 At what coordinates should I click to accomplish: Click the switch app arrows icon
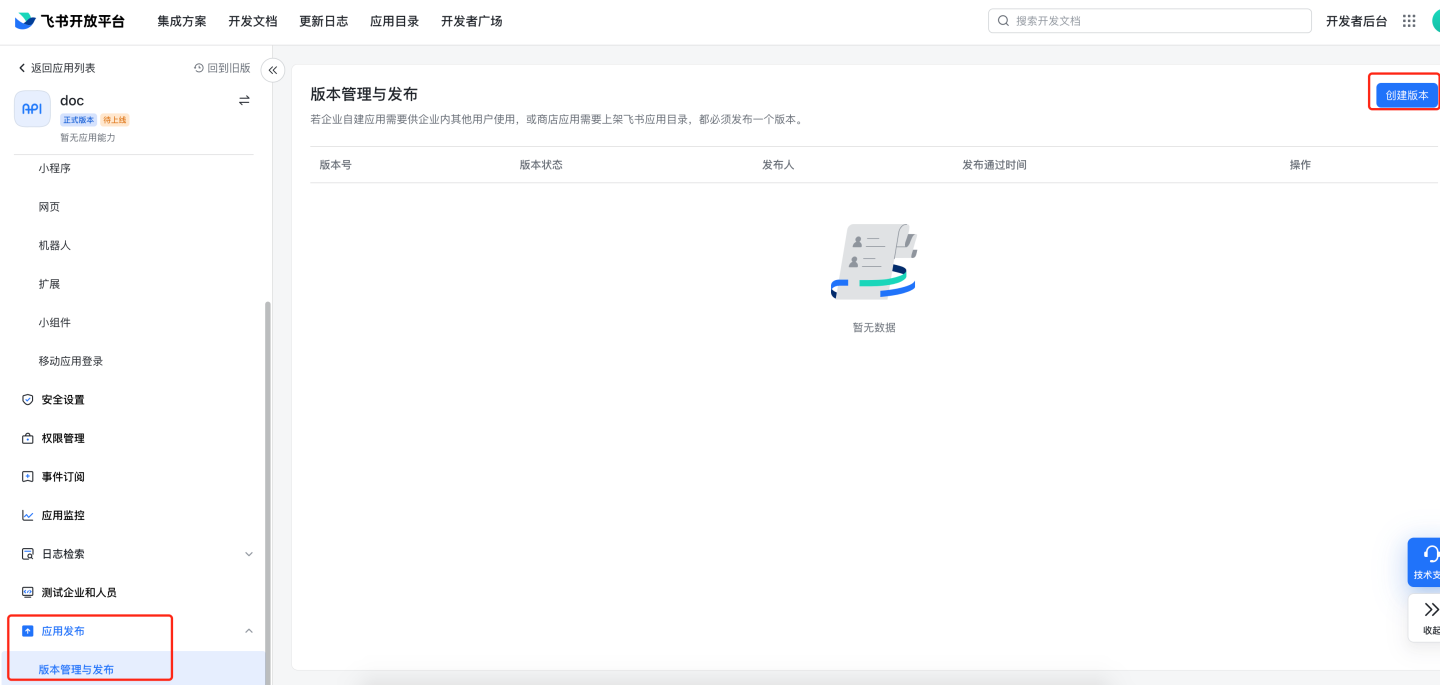coord(244,100)
